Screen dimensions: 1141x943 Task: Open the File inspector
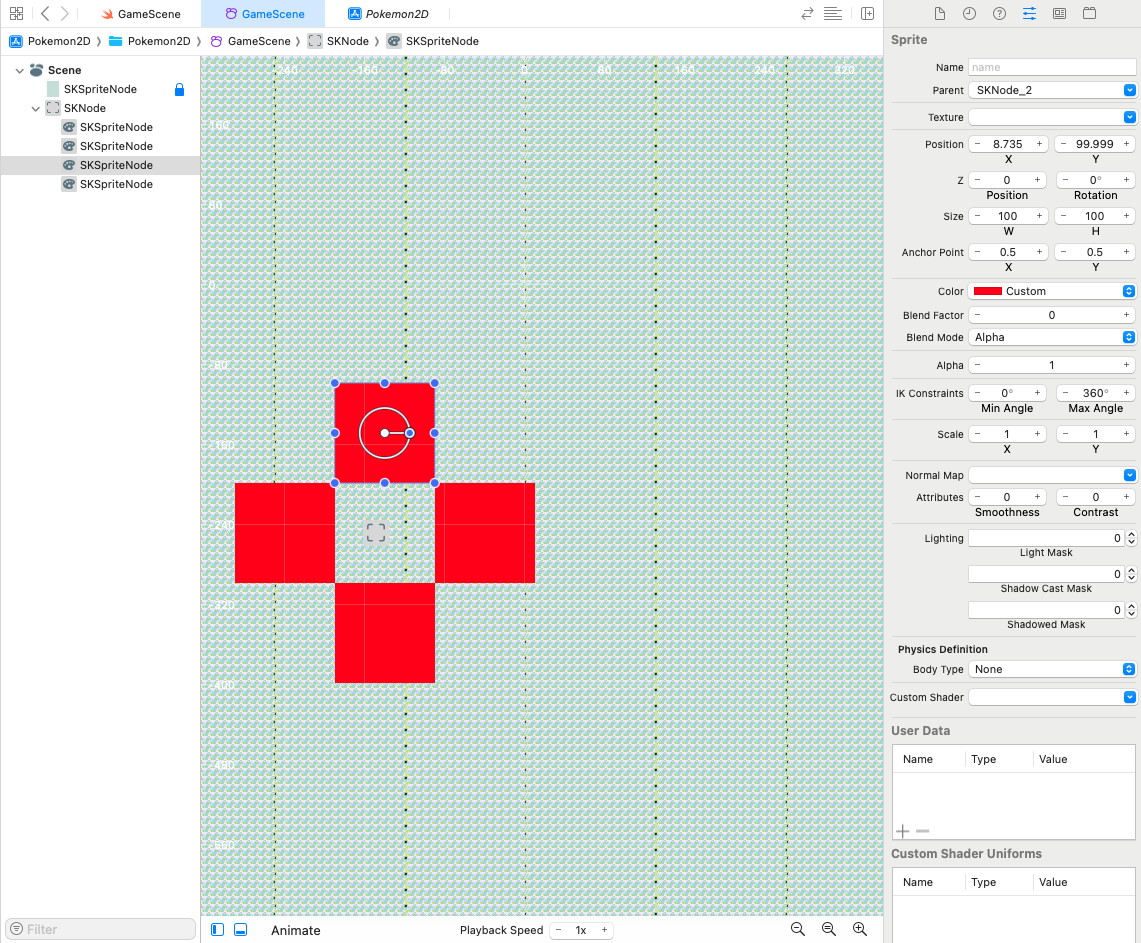pos(939,14)
